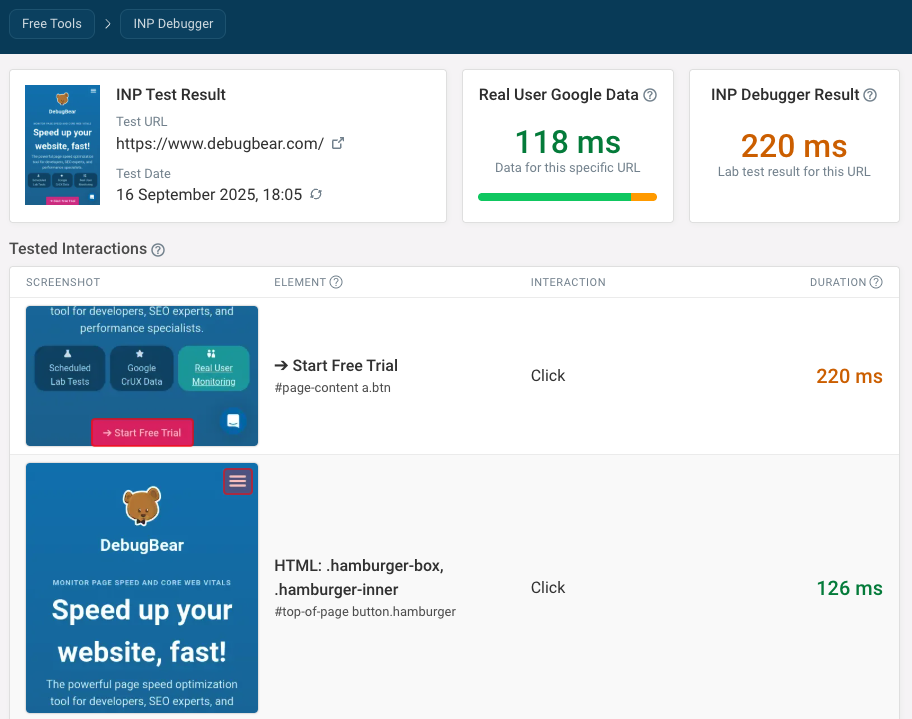Click the Real User Google Data progress bar
This screenshot has width=912, height=719.
coord(568,197)
